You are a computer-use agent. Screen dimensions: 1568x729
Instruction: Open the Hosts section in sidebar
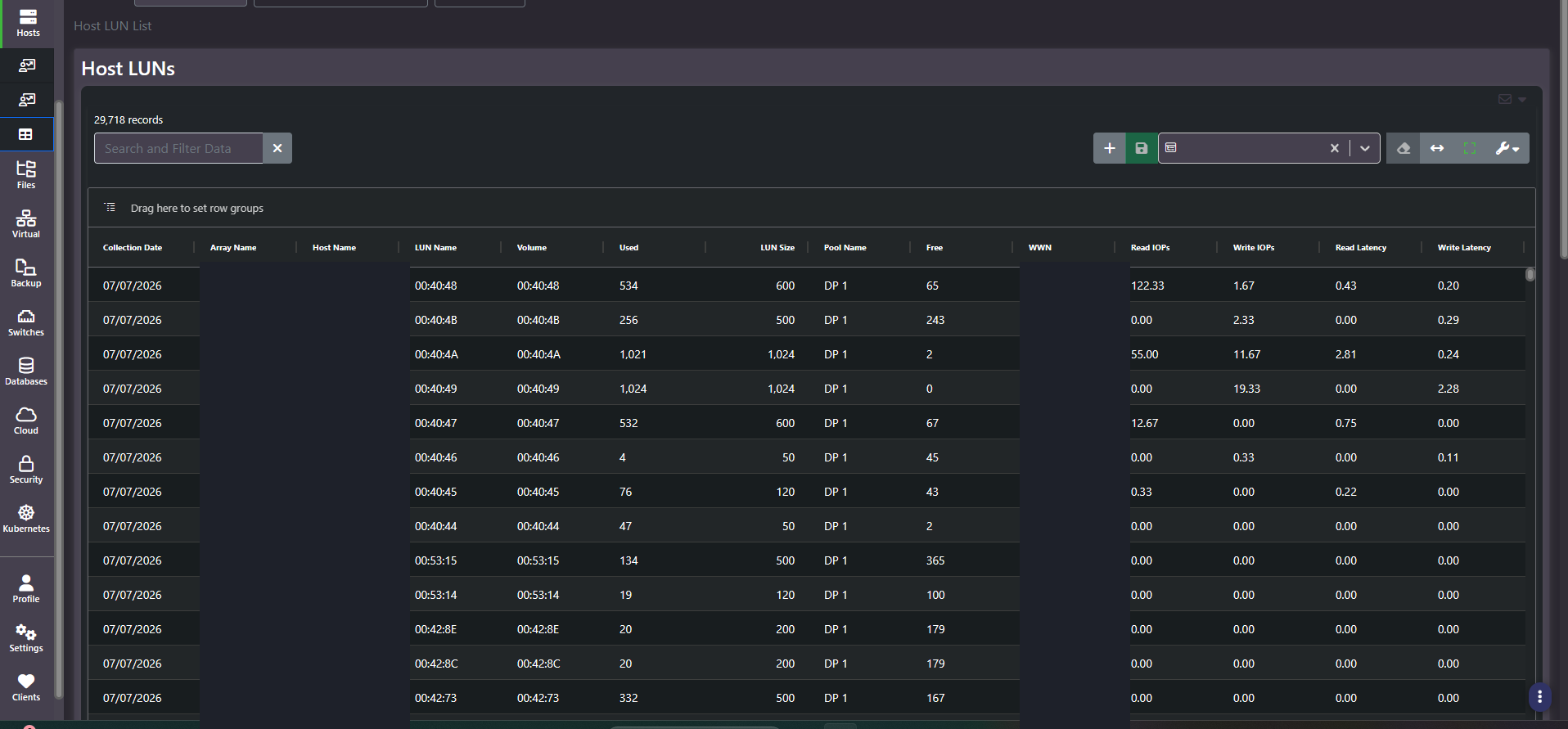click(x=27, y=23)
